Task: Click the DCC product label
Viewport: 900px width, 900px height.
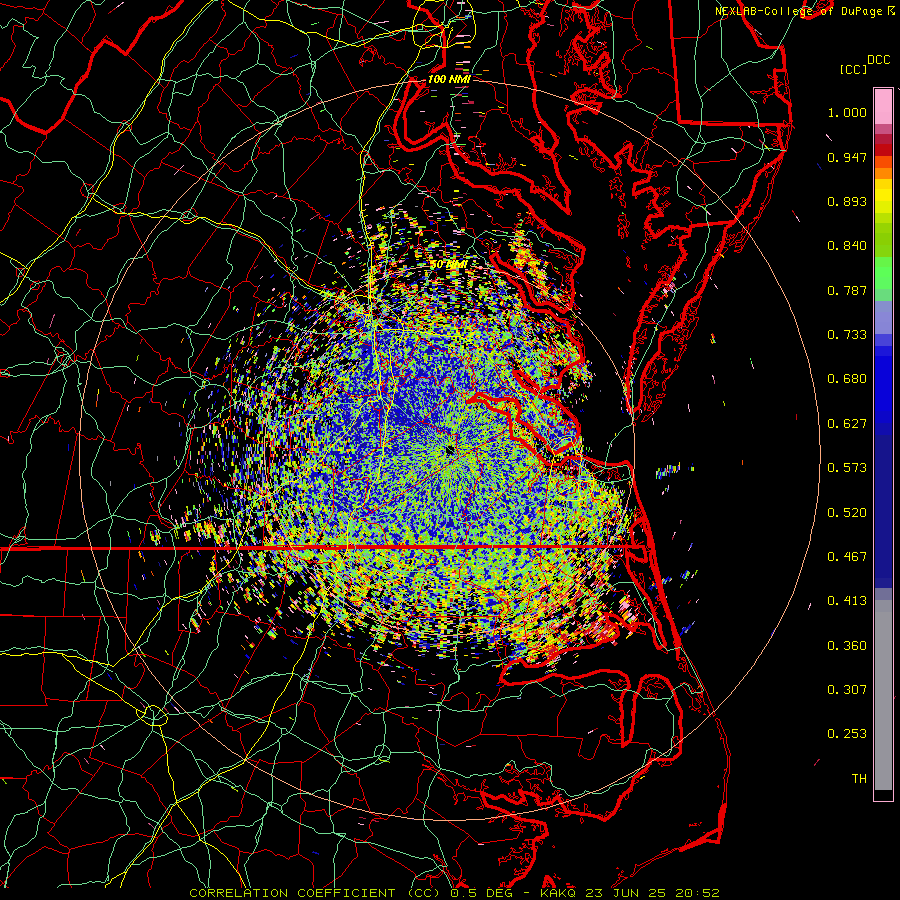Action: [x=879, y=60]
